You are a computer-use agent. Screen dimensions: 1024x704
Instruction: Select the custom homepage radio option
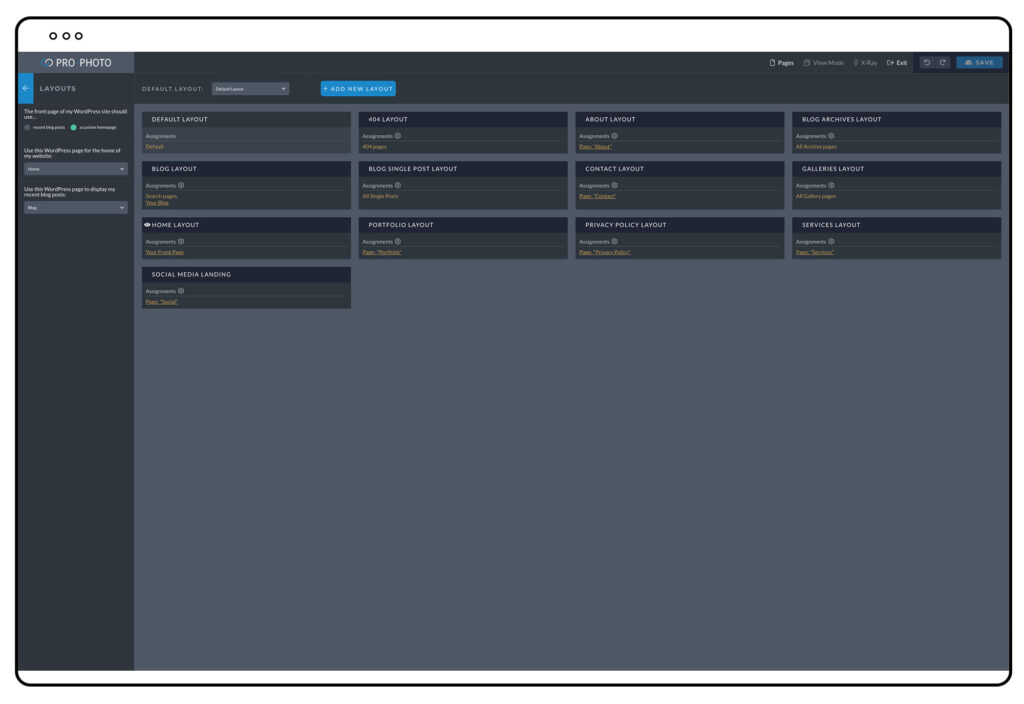coord(73,127)
